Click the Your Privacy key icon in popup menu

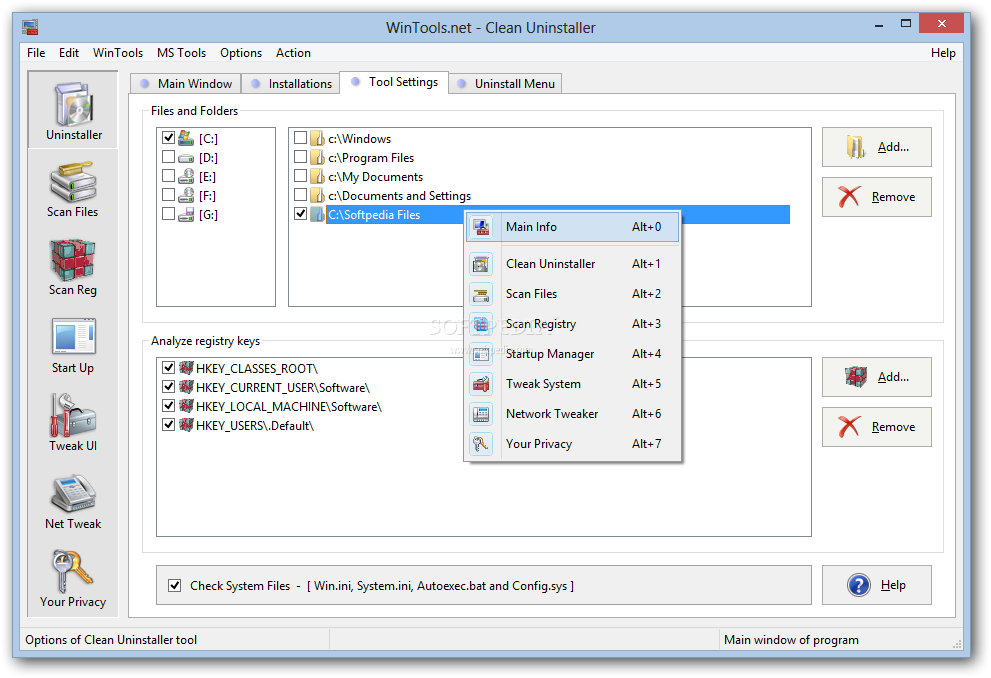[x=482, y=444]
